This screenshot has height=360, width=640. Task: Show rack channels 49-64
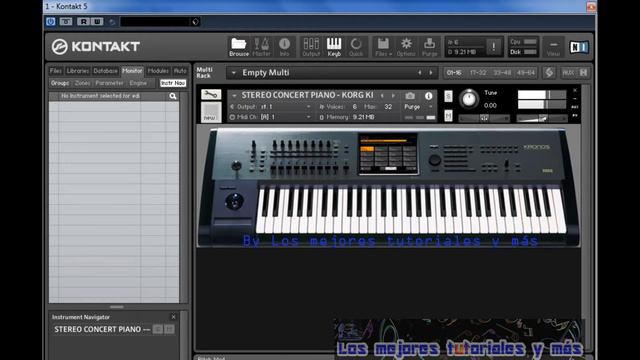(526, 73)
